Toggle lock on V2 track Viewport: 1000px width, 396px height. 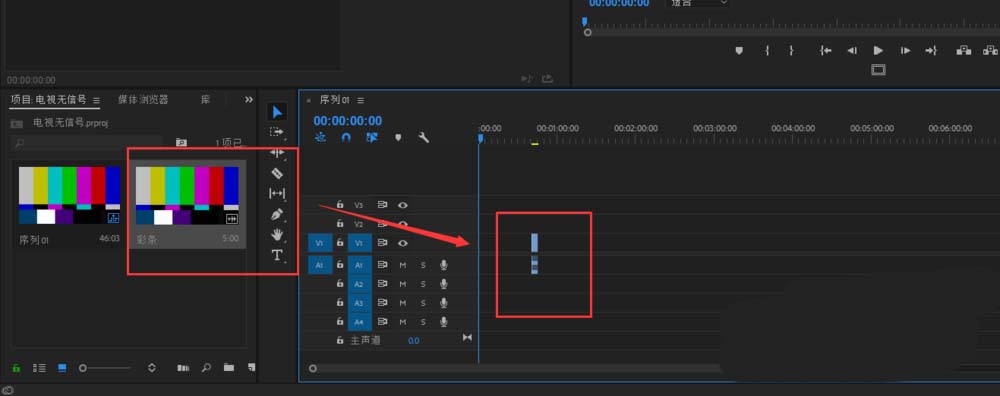click(x=340, y=224)
